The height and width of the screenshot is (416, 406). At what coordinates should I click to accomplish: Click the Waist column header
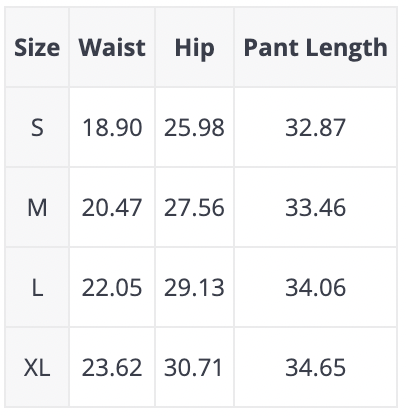(x=112, y=48)
